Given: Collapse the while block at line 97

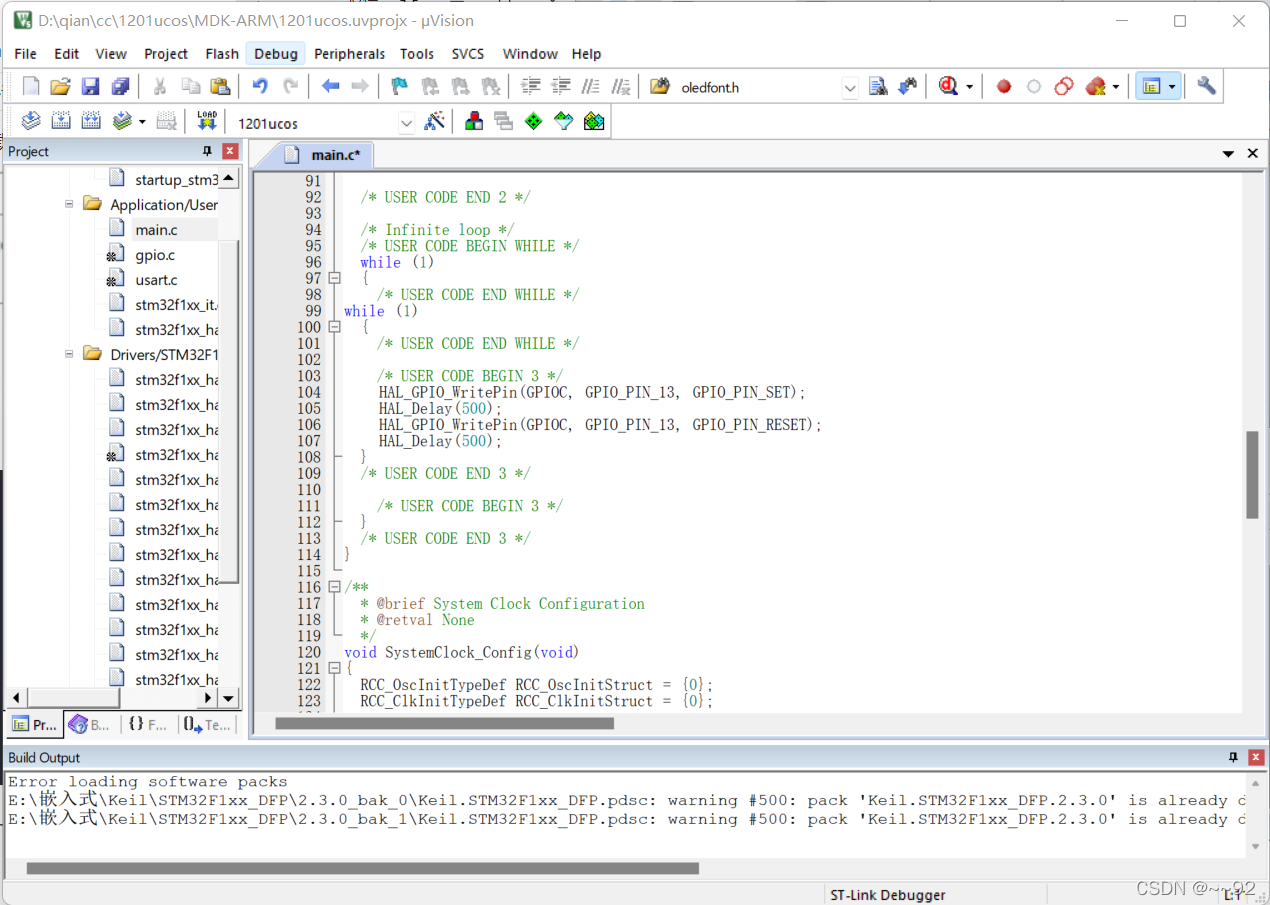Looking at the screenshot, I should point(334,278).
